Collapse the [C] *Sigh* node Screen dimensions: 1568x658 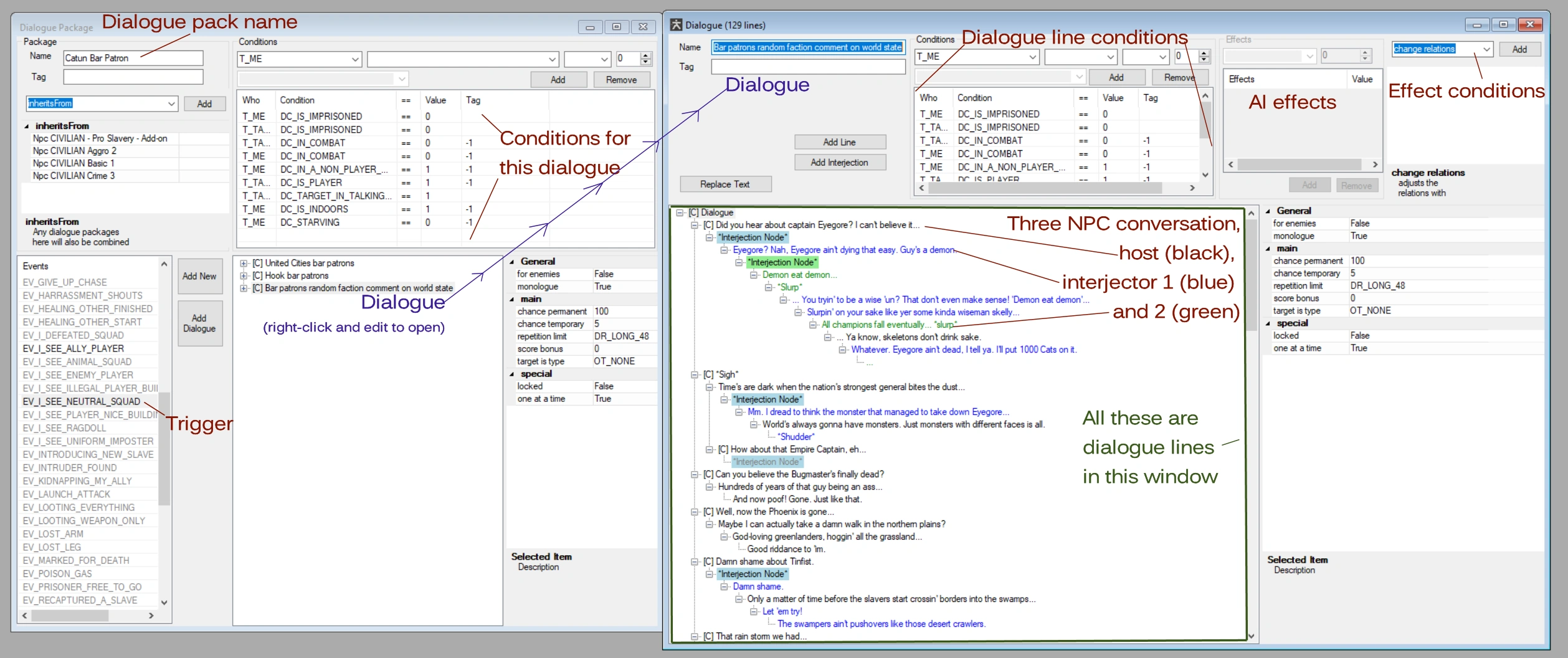[695, 374]
